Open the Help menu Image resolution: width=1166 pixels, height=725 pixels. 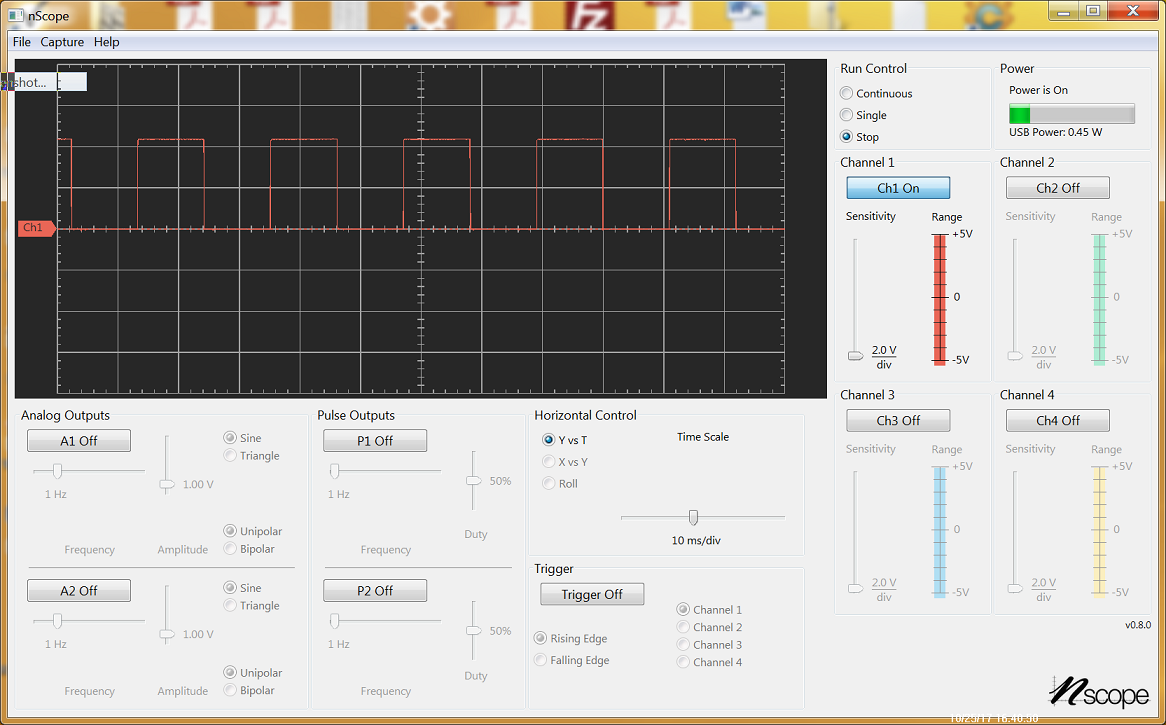pyautogui.click(x=106, y=42)
